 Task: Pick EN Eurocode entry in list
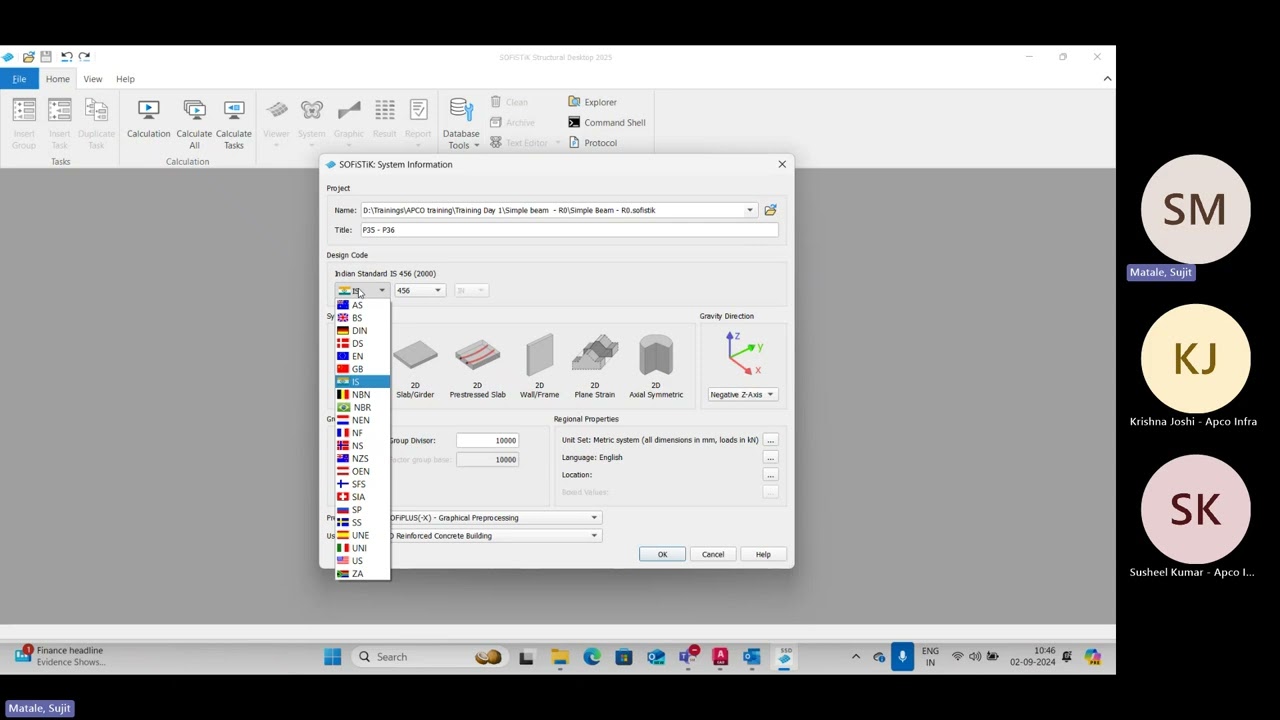tap(362, 356)
